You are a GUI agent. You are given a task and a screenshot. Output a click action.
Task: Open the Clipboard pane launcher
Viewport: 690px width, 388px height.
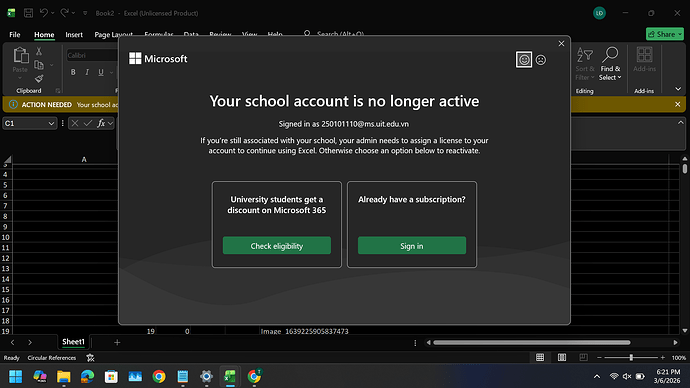58,91
